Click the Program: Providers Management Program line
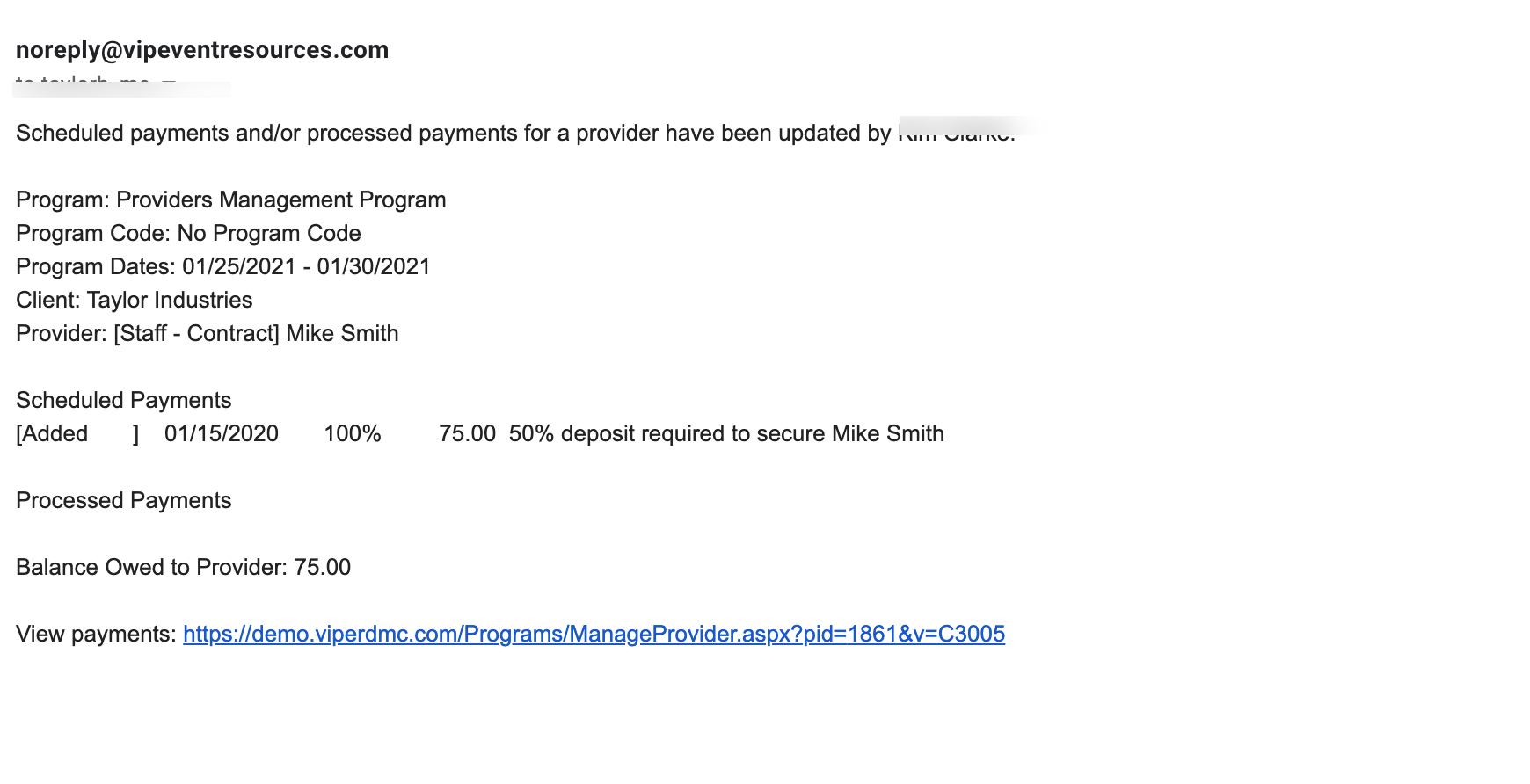Image resolution: width=1530 pixels, height=784 pixels. point(231,200)
